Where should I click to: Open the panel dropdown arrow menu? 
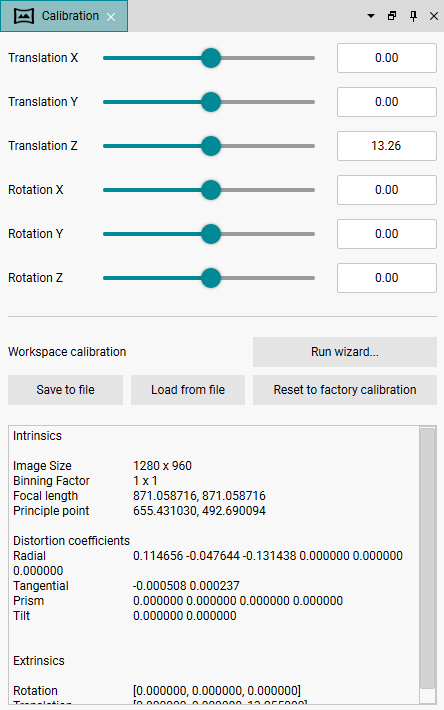pos(371,16)
